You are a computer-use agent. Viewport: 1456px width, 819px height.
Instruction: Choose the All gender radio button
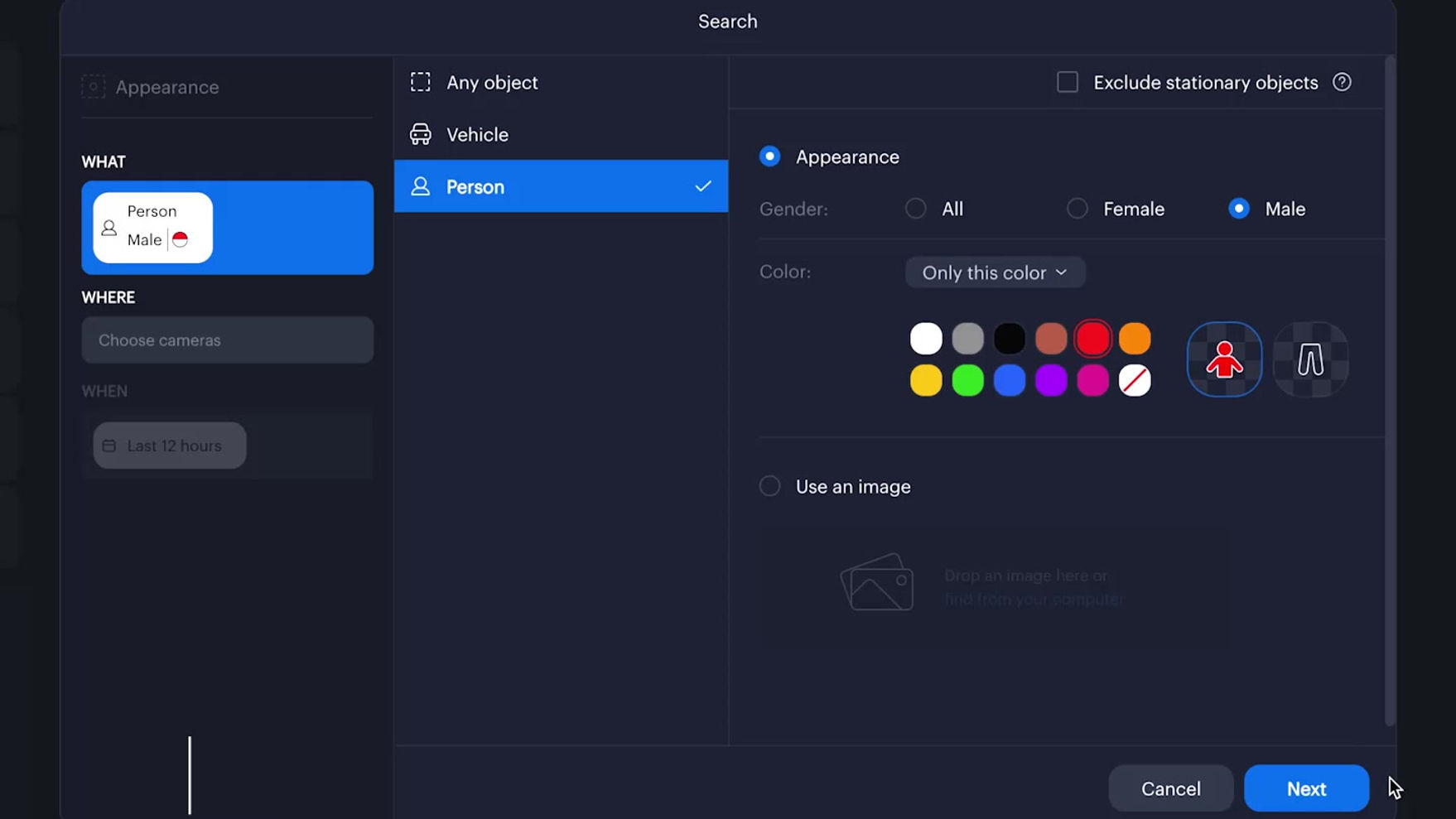(x=915, y=209)
